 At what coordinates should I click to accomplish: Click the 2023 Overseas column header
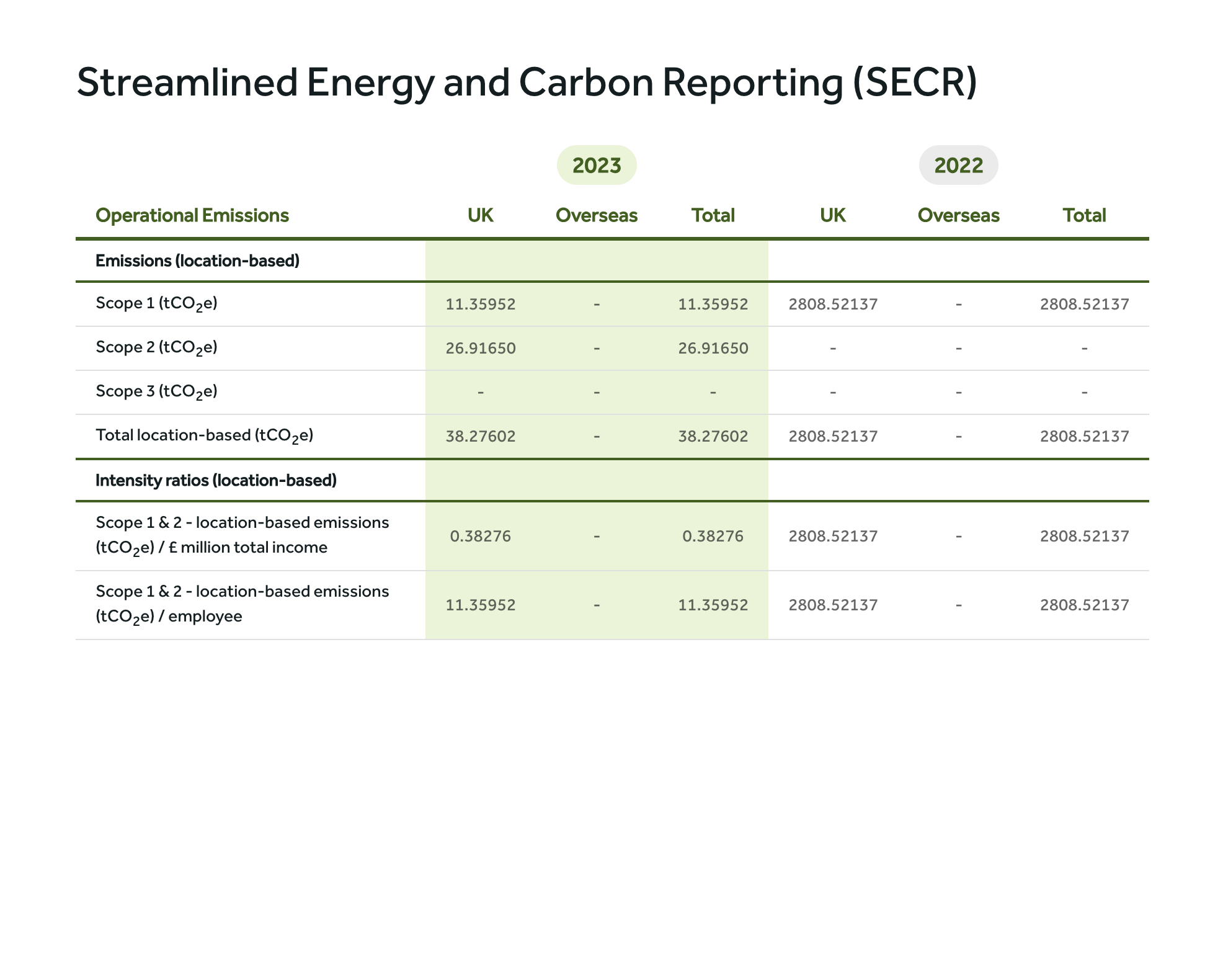597,215
